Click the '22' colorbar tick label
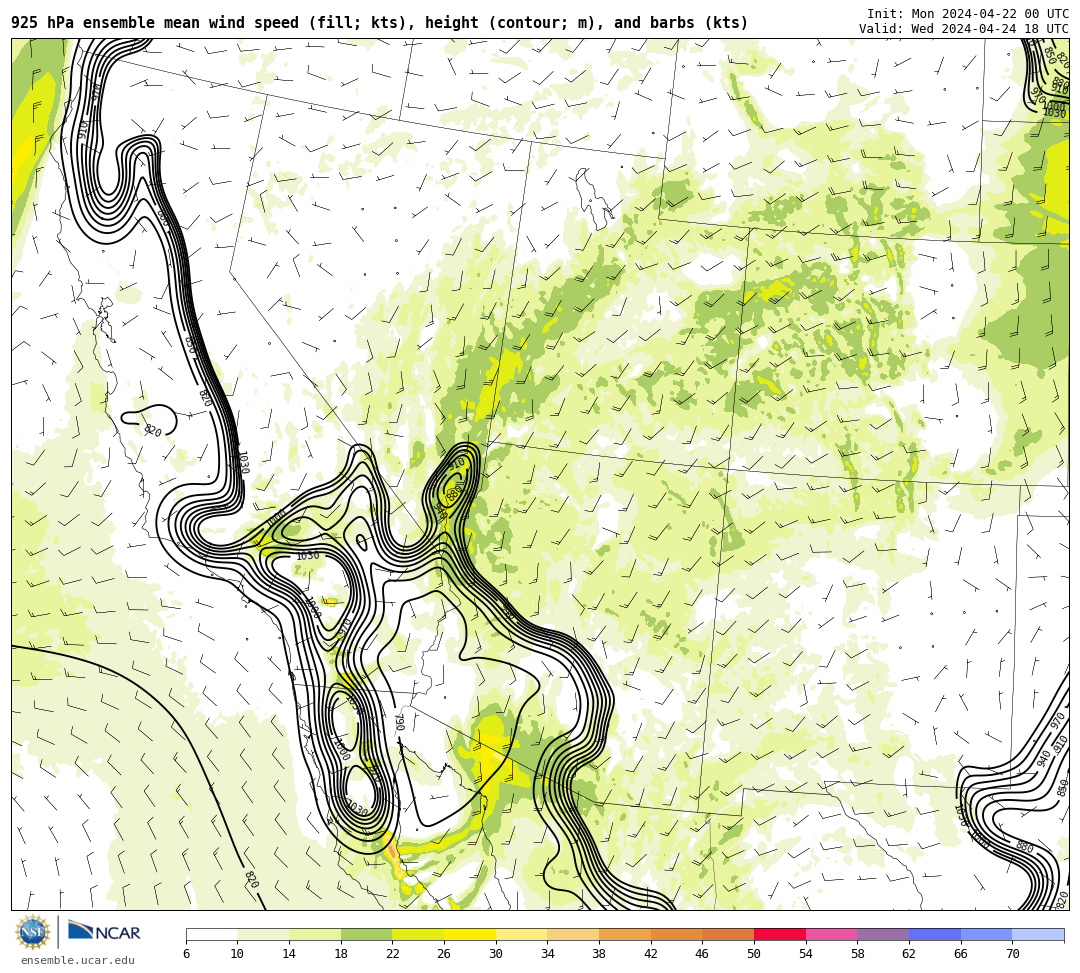The height and width of the screenshot is (973, 1080). [x=393, y=954]
